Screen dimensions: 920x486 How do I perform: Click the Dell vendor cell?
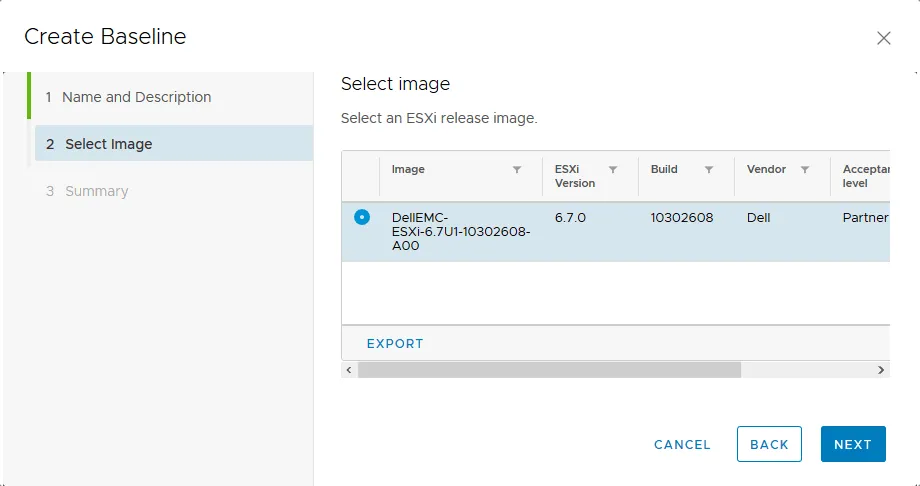[x=759, y=217]
